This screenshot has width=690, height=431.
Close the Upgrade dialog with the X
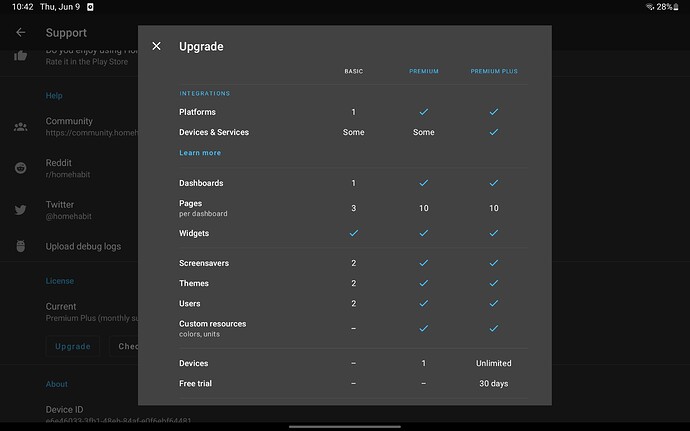point(156,46)
